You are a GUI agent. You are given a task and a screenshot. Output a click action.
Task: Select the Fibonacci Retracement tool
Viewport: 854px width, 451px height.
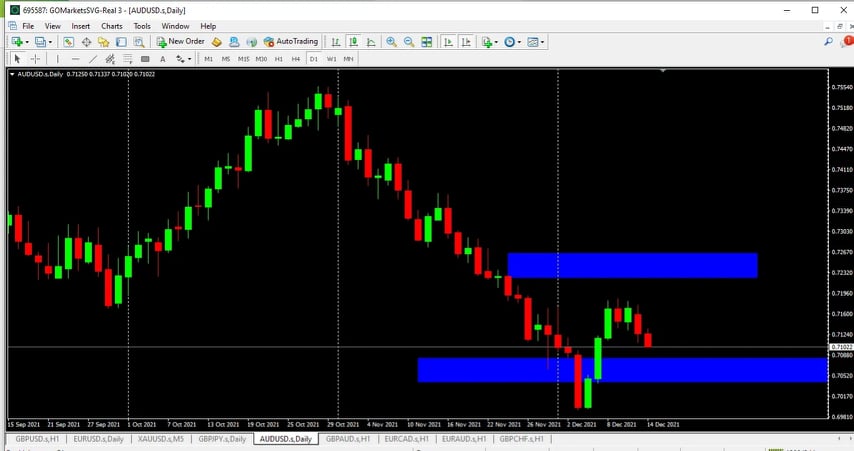(127, 59)
